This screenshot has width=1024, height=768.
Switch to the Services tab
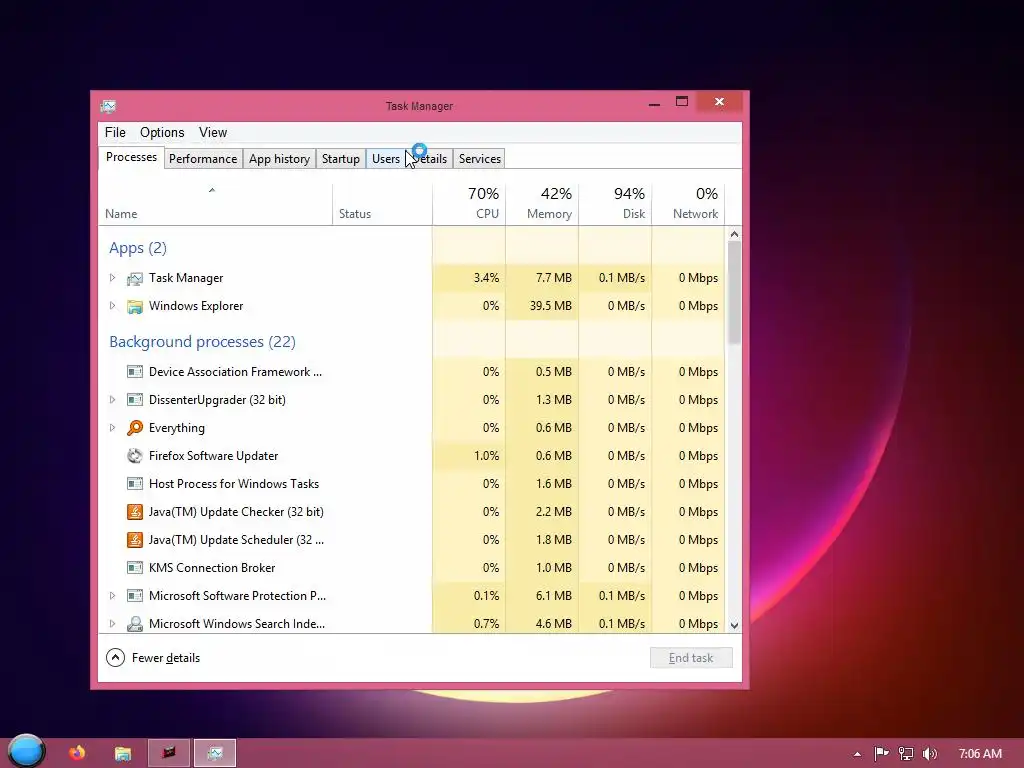[479, 159]
